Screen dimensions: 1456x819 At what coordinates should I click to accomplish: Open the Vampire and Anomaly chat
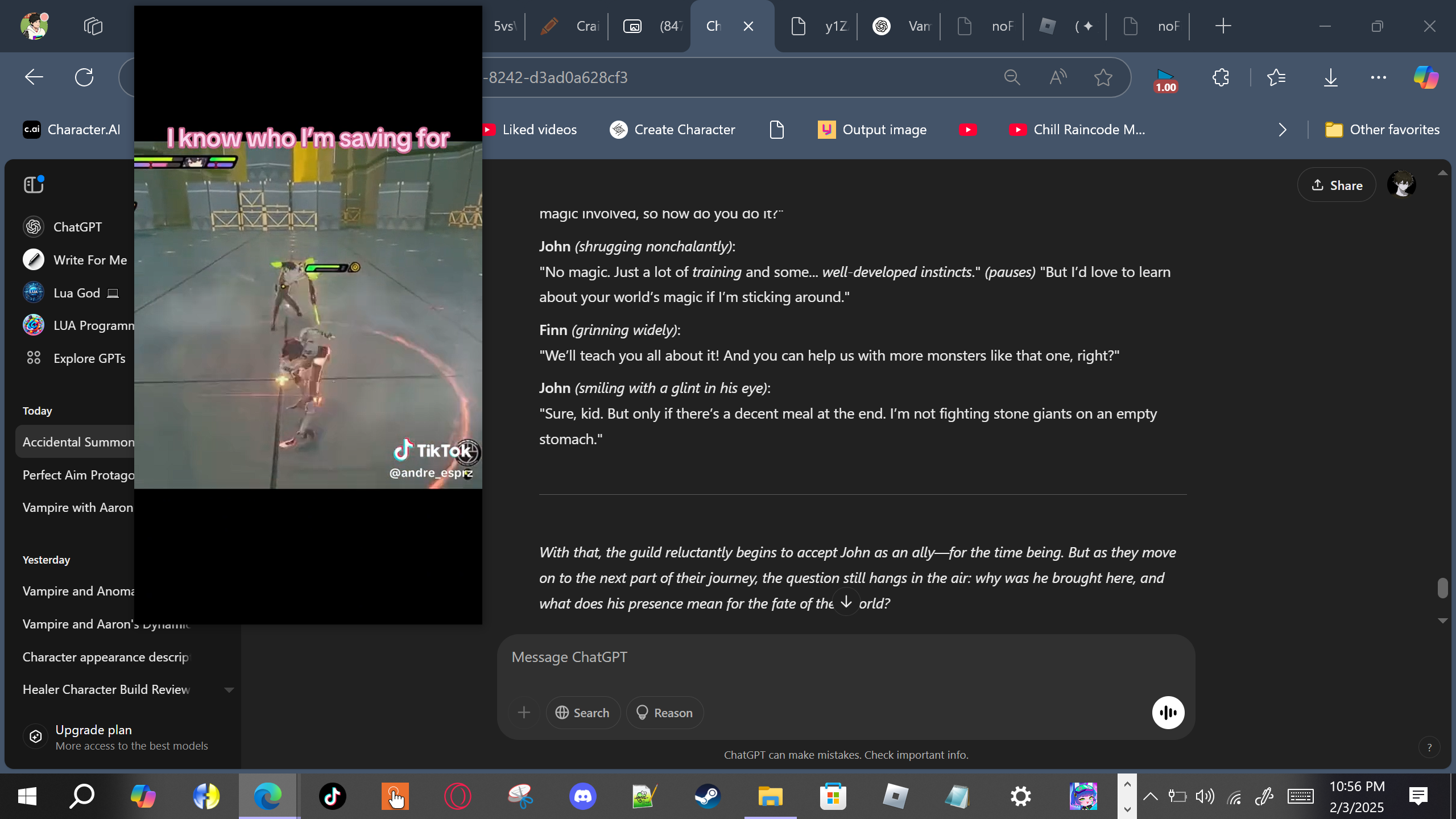point(78,591)
